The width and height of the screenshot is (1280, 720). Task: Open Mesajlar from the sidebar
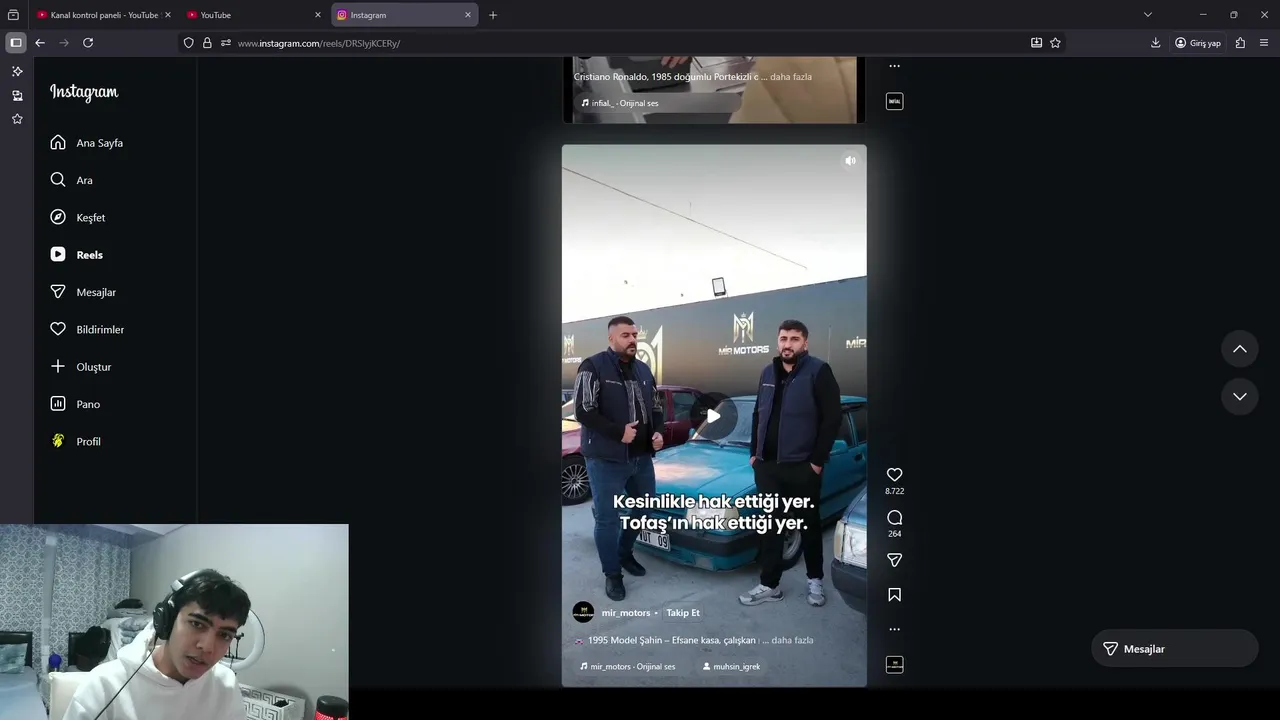[84, 292]
